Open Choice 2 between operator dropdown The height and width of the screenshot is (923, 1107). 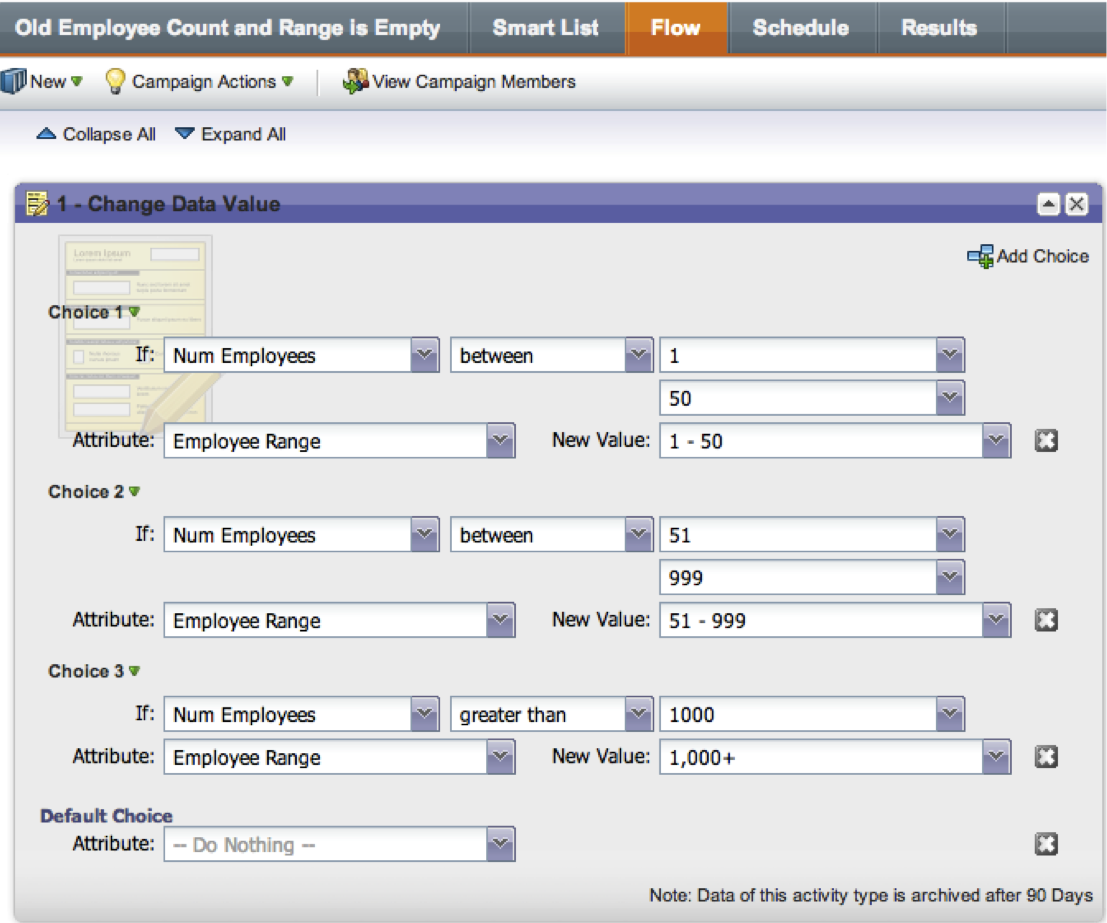coord(638,536)
